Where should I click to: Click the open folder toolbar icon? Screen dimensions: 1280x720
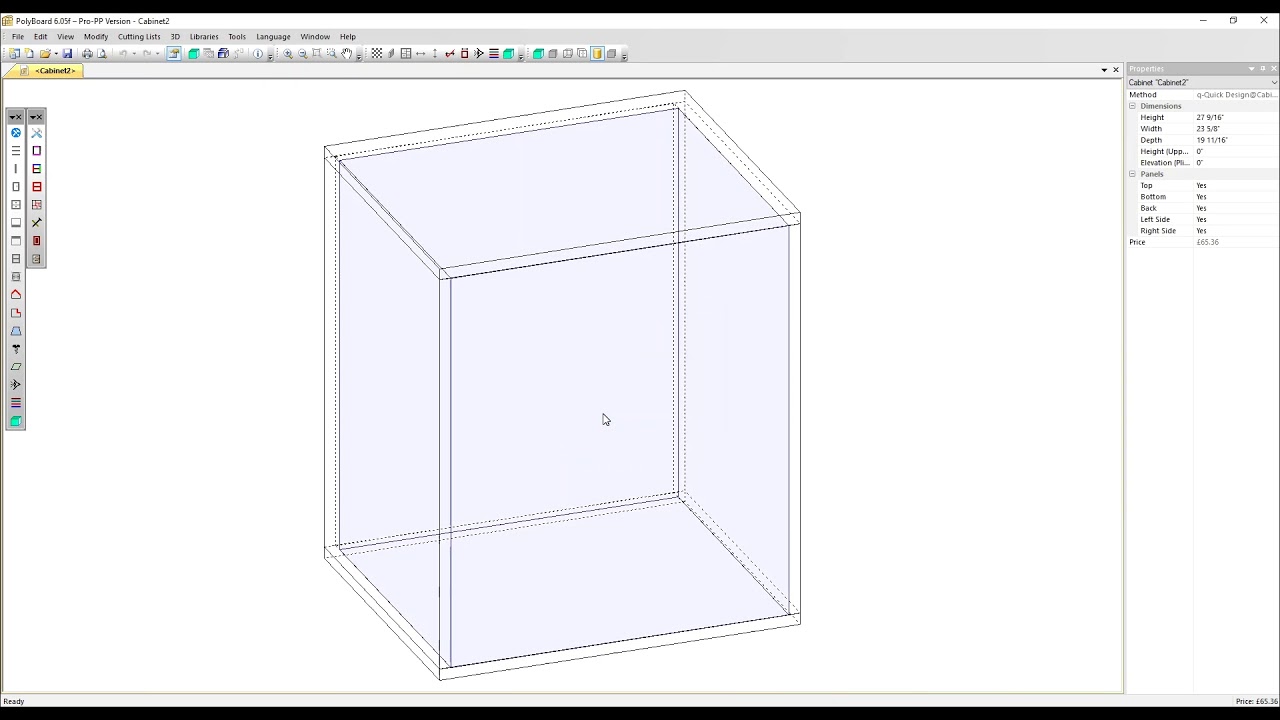[45, 54]
